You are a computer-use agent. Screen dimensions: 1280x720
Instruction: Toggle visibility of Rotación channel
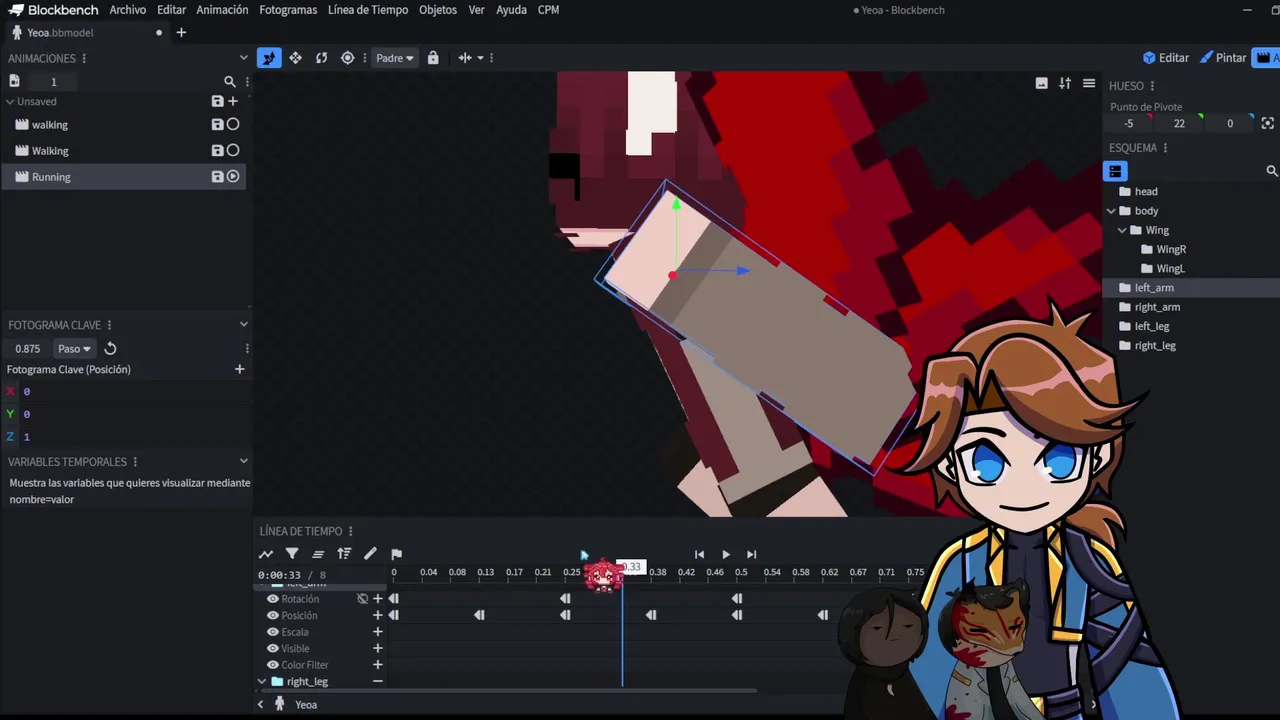pyautogui.click(x=272, y=599)
